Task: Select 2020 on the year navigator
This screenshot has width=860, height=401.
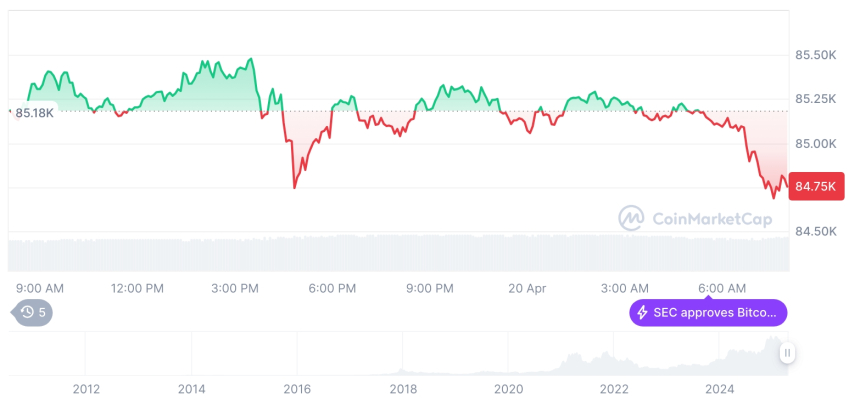Action: [508, 388]
